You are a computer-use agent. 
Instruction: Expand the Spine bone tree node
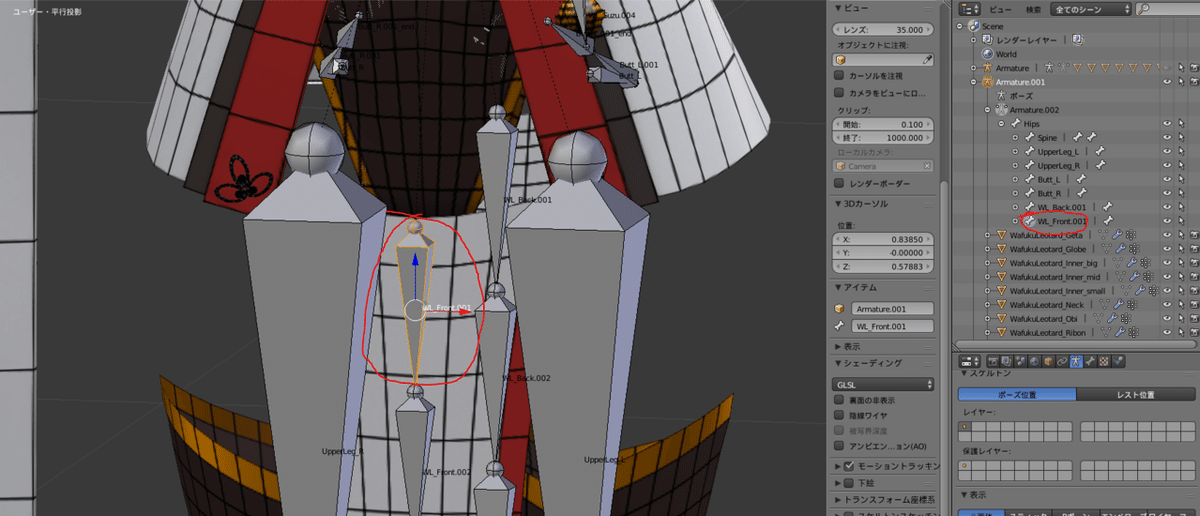tap(1015, 137)
